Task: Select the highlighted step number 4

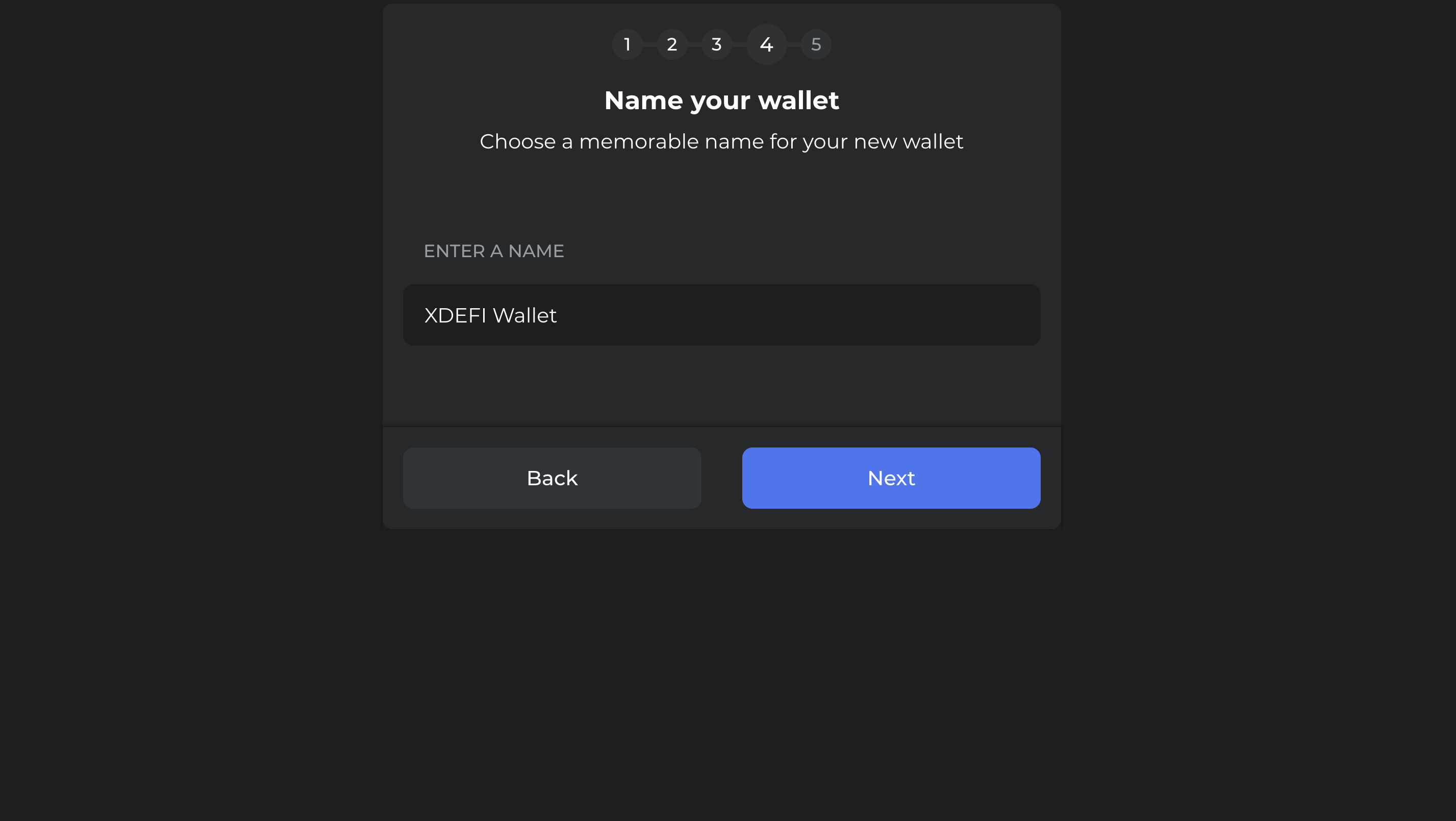Action: tap(766, 44)
